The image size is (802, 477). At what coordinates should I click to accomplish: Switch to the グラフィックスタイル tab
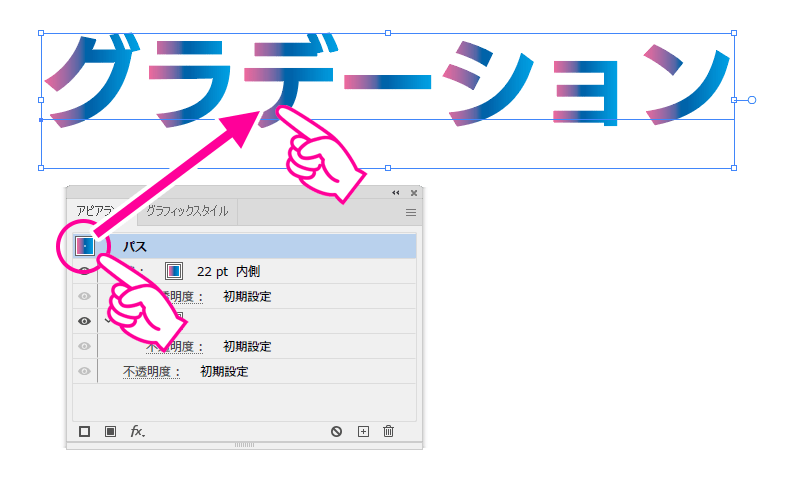click(187, 211)
